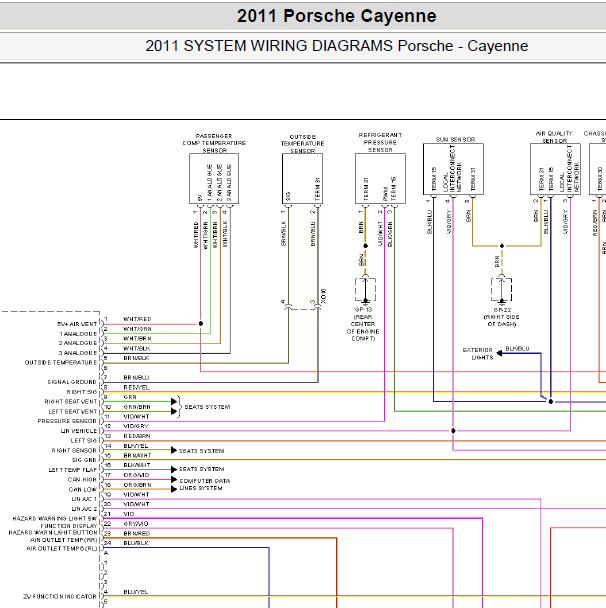The width and height of the screenshot is (606, 608).
Task: Select the 'REFRIGERANT PRESSURE SENSOR' component label
Action: click(x=380, y=142)
